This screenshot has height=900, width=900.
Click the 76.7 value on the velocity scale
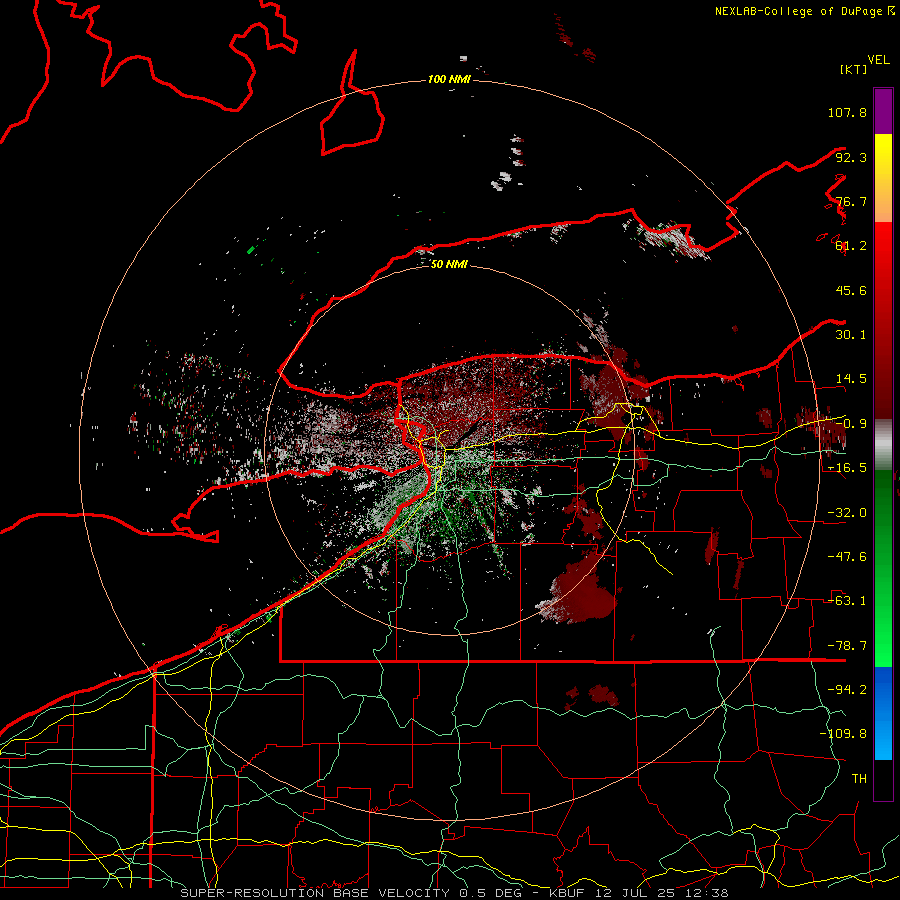pyautogui.click(x=851, y=201)
